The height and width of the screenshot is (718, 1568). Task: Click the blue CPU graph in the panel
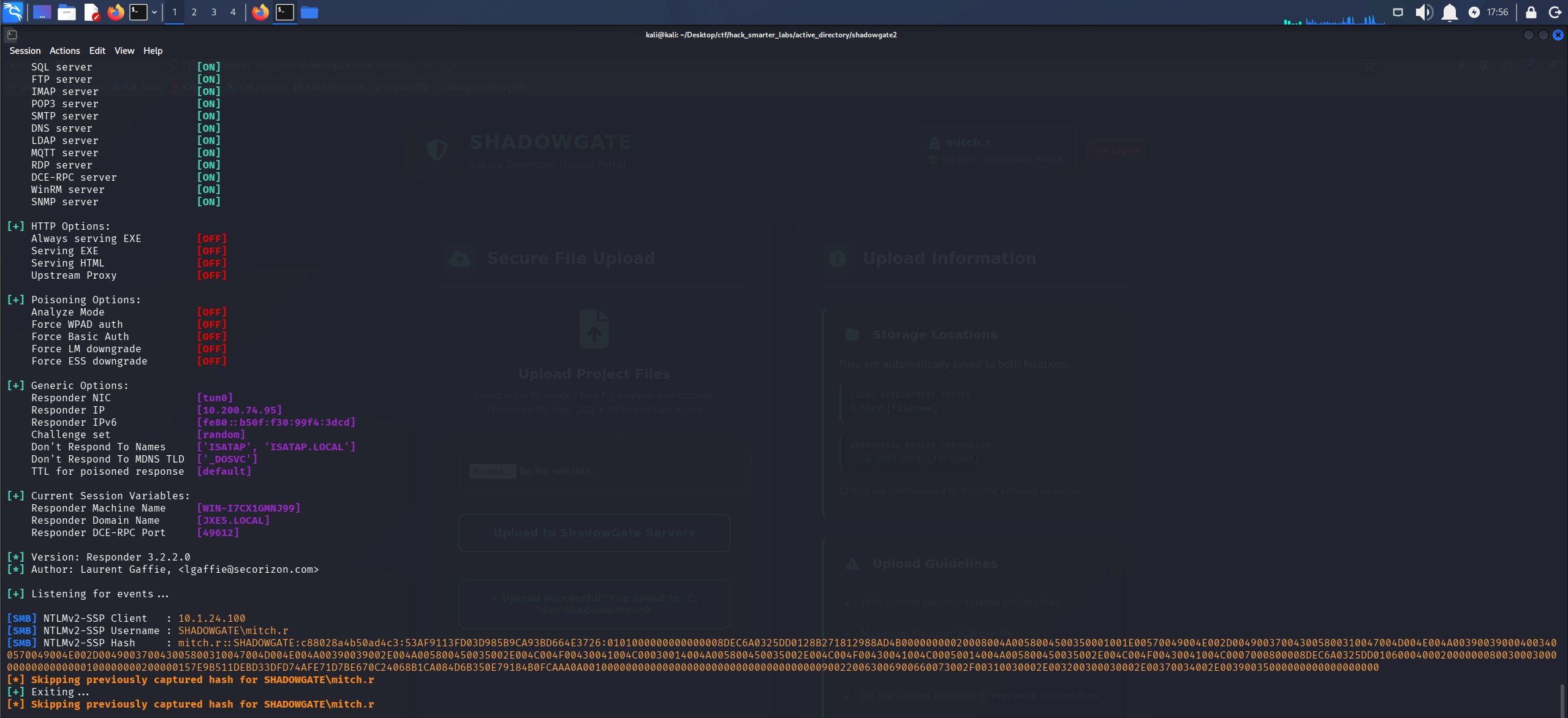1345,18
